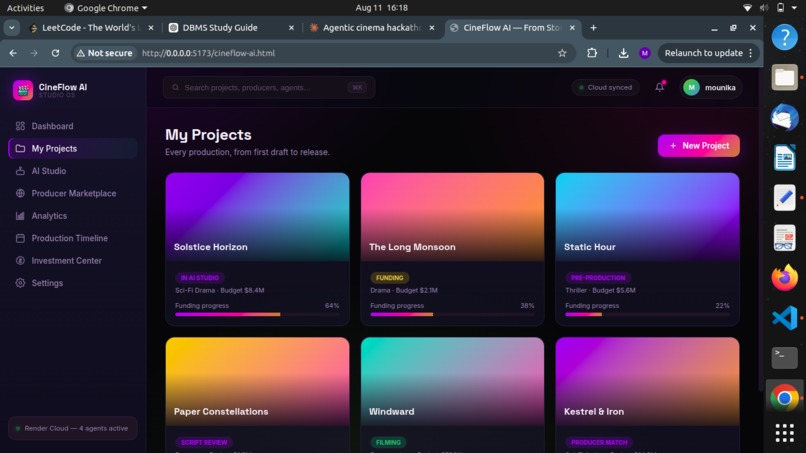This screenshot has width=806, height=453.
Task: Open the Static Hour project card
Action: (647, 249)
